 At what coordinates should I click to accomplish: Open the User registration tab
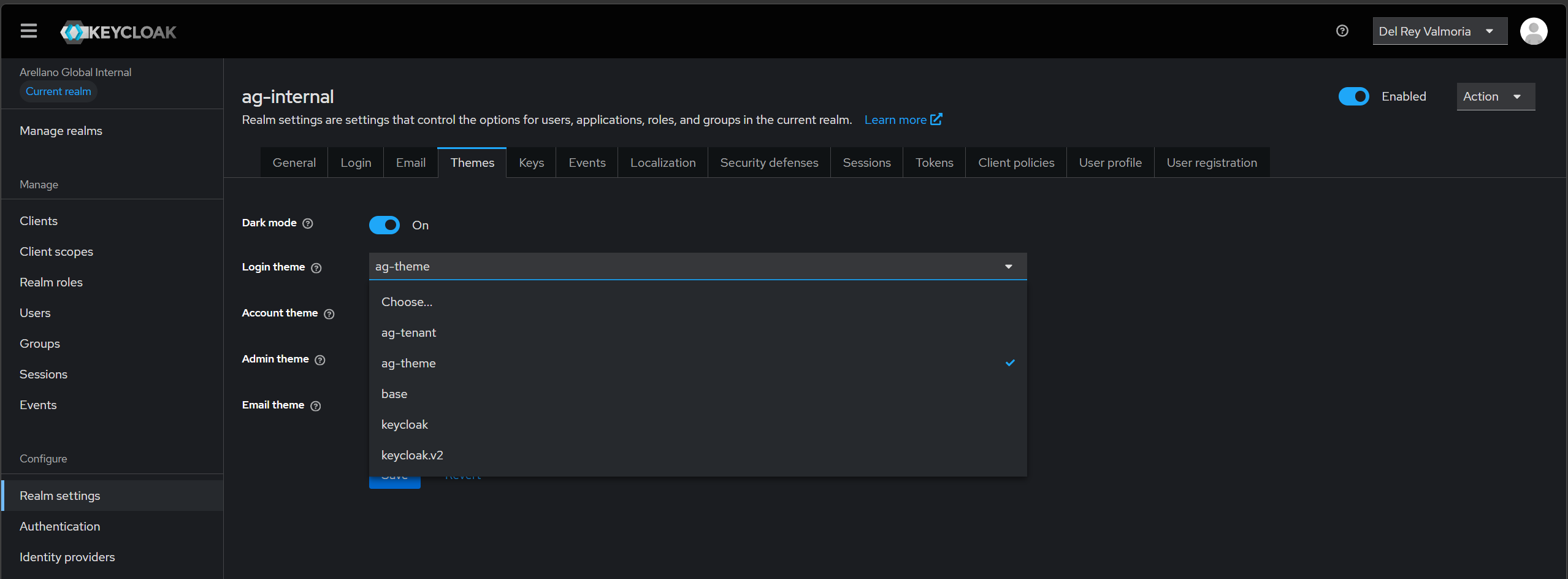pyautogui.click(x=1212, y=163)
